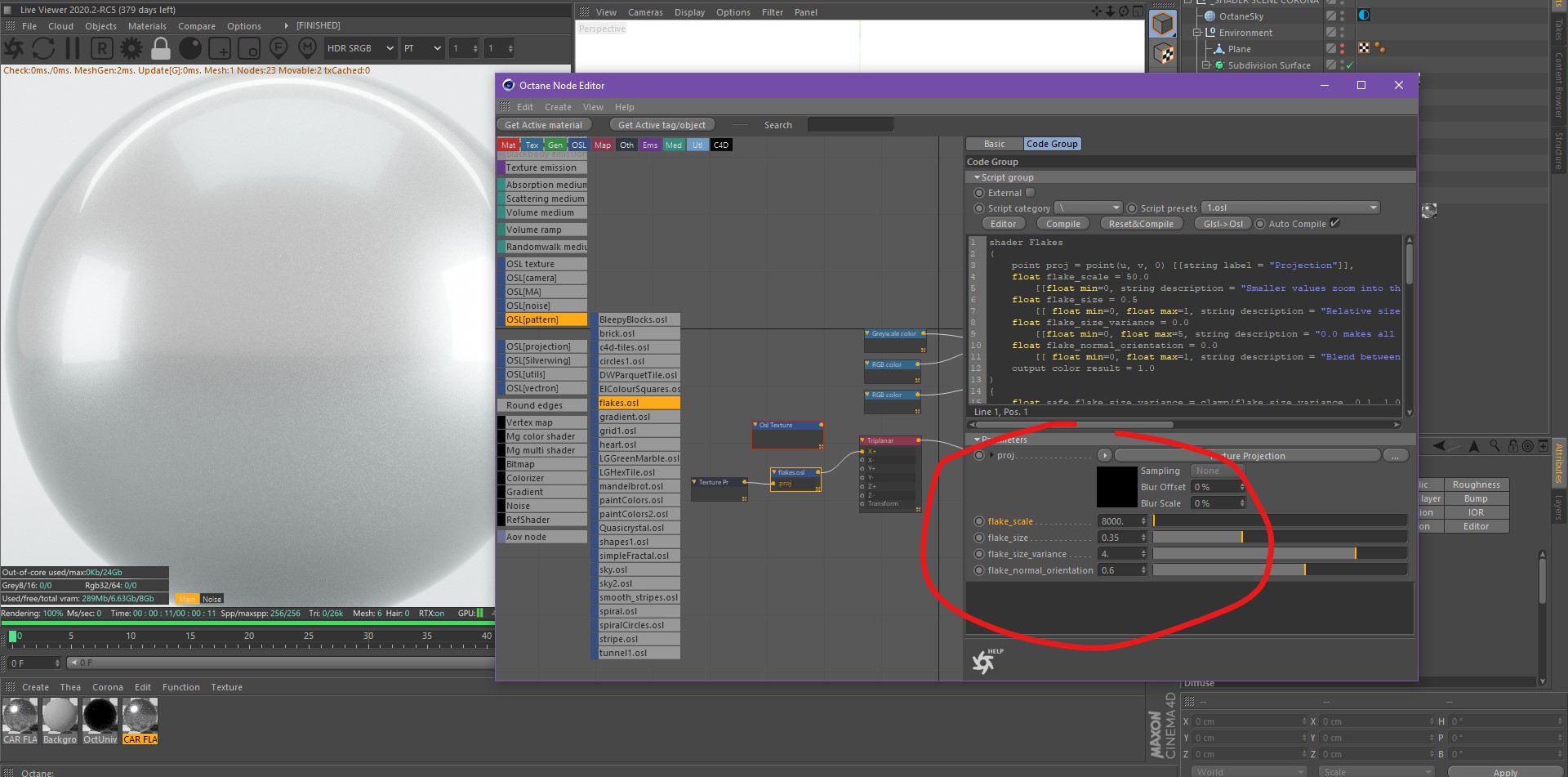Click the Plane object's orange dots tag
The height and width of the screenshot is (777, 1568).
pyautogui.click(x=1380, y=48)
